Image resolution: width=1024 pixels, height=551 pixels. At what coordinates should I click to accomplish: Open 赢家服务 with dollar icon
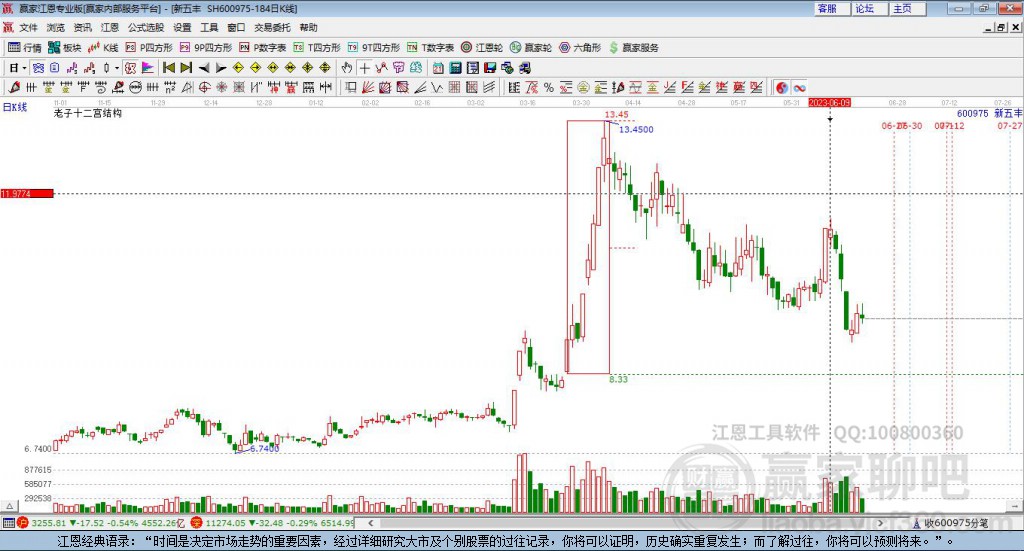633,48
